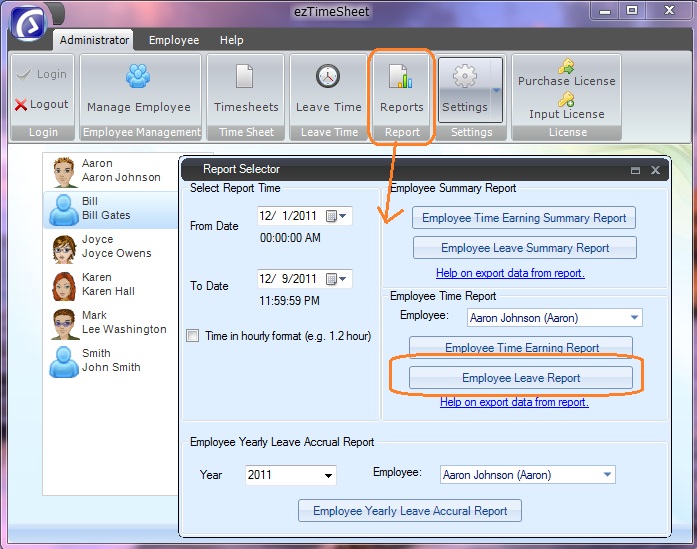Open the first export data help link
Viewport: 697px width, 549px height.
tap(510, 273)
